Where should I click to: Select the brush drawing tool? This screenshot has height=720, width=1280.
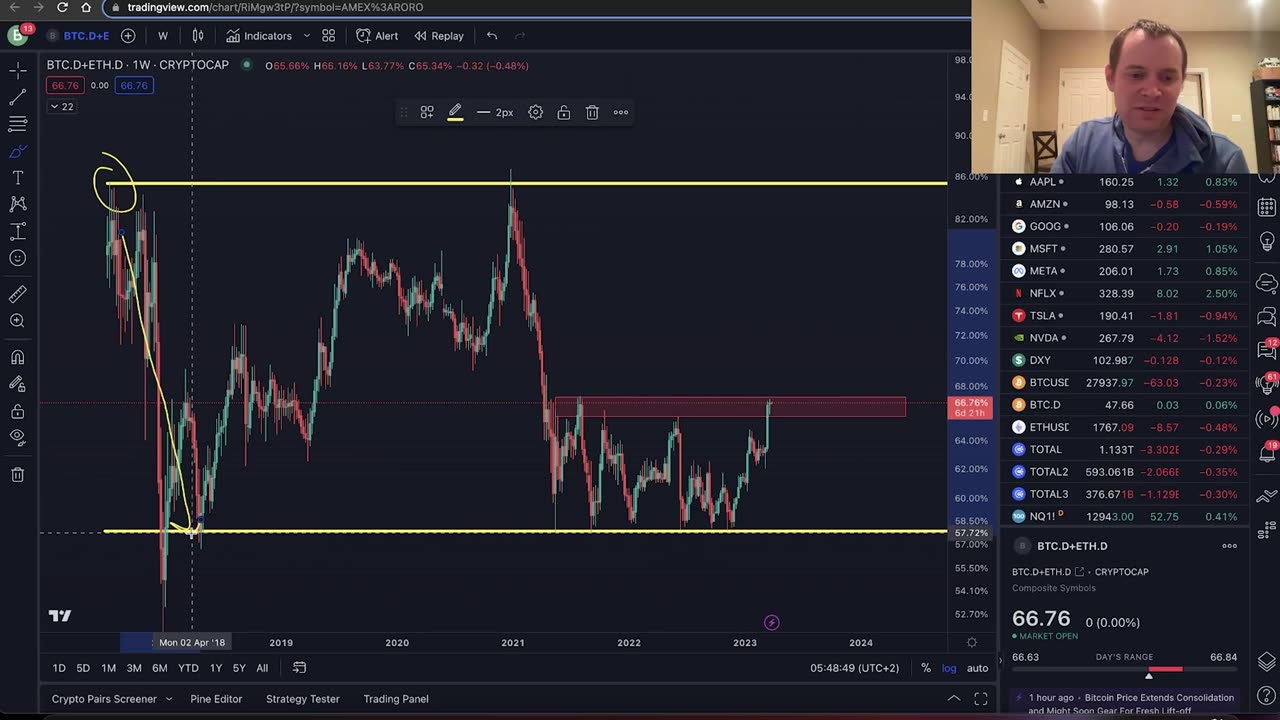pyautogui.click(x=17, y=151)
